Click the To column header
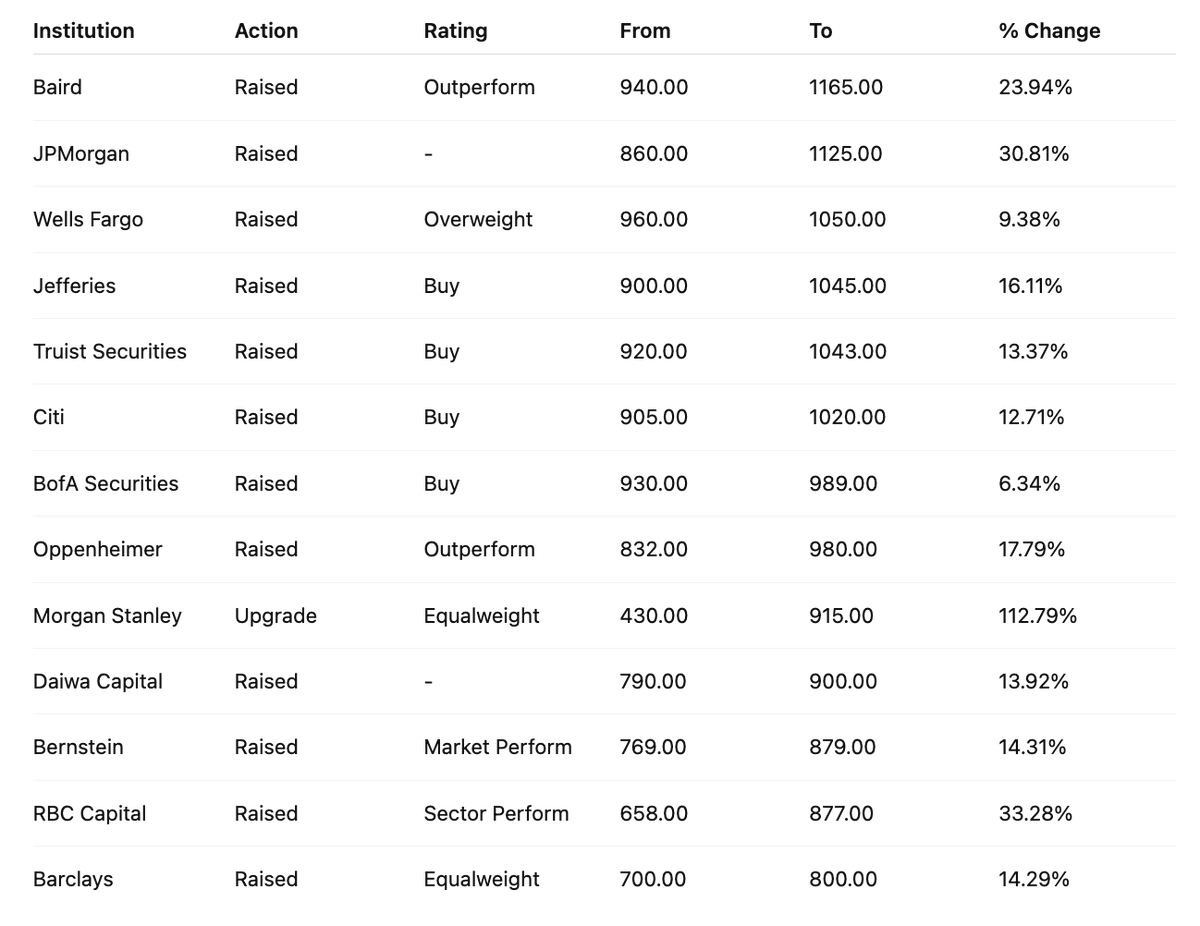 pyautogui.click(x=820, y=31)
